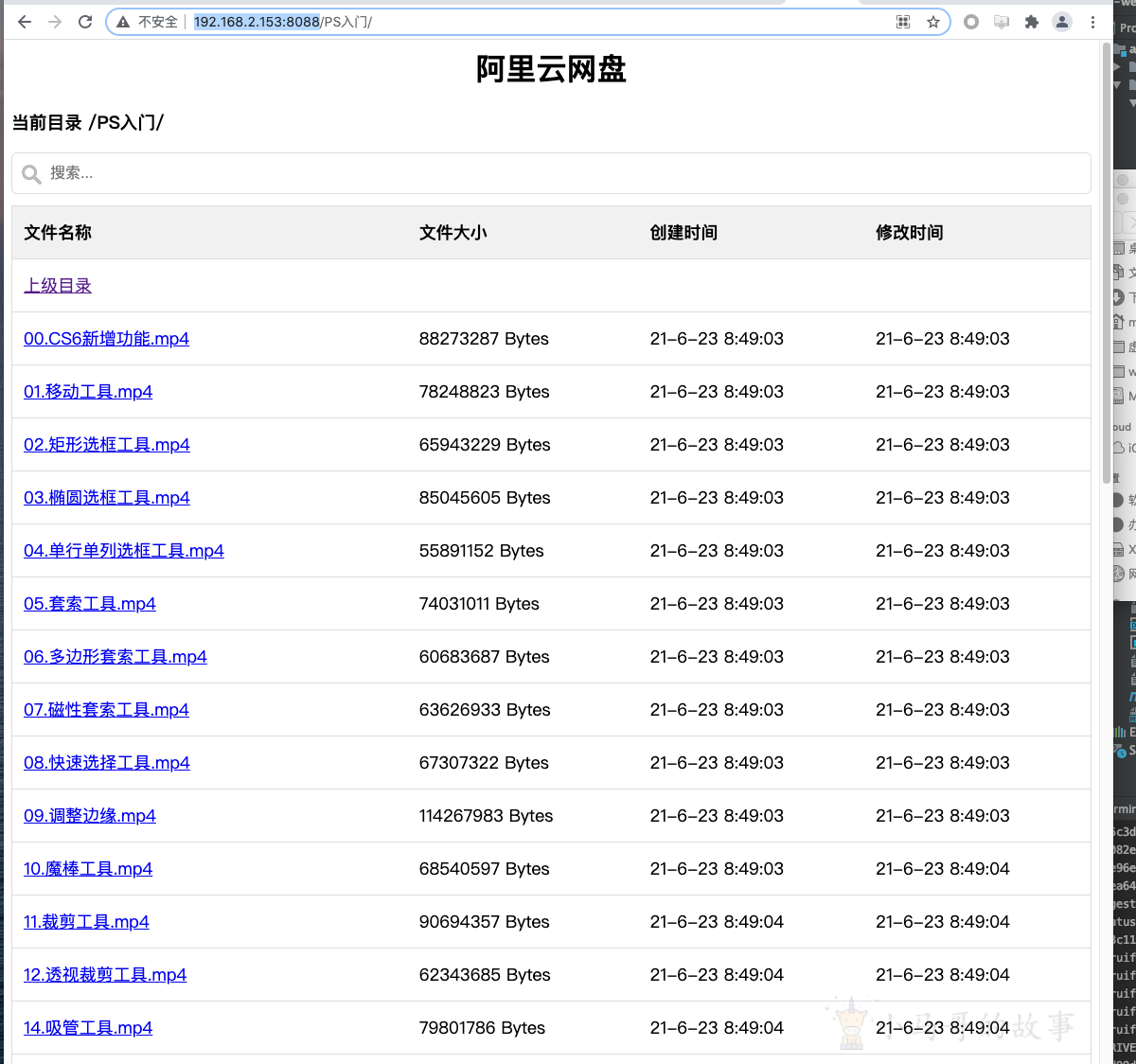Reload the current page

pyautogui.click(x=85, y=22)
